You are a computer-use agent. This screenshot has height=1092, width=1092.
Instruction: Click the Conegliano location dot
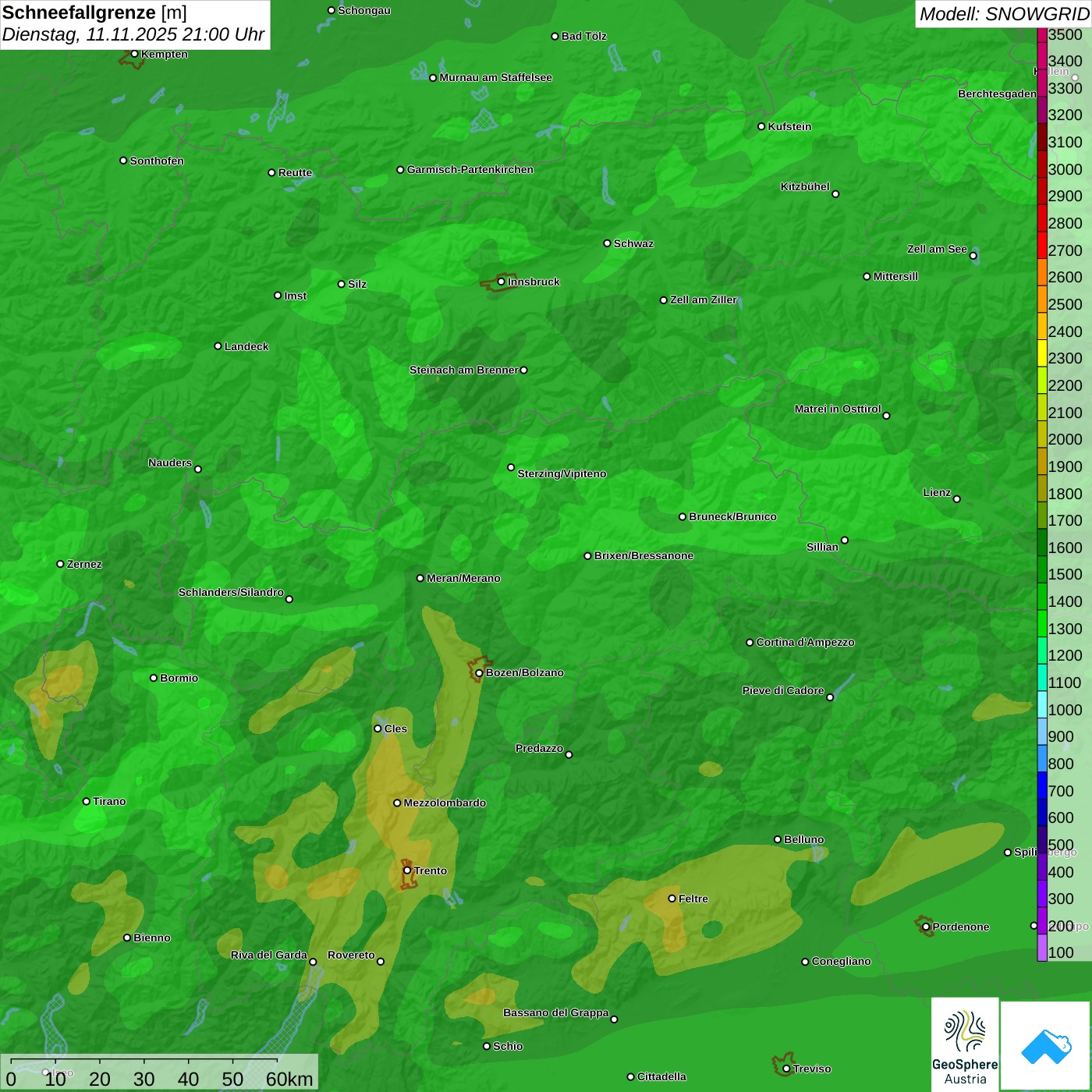(806, 962)
